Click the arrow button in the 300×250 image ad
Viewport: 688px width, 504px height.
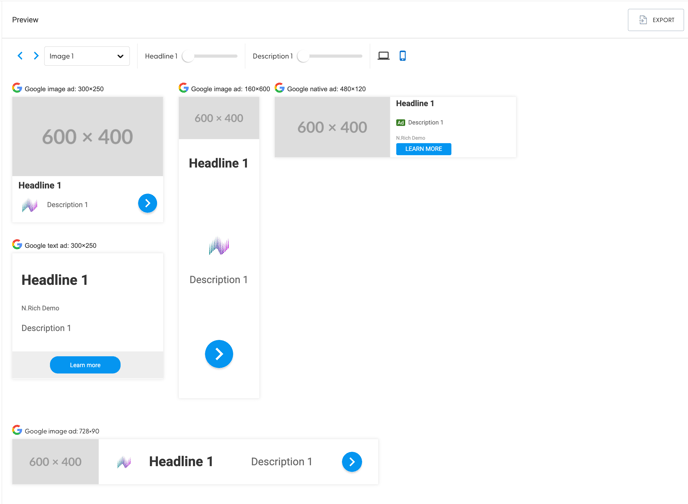[x=147, y=203]
